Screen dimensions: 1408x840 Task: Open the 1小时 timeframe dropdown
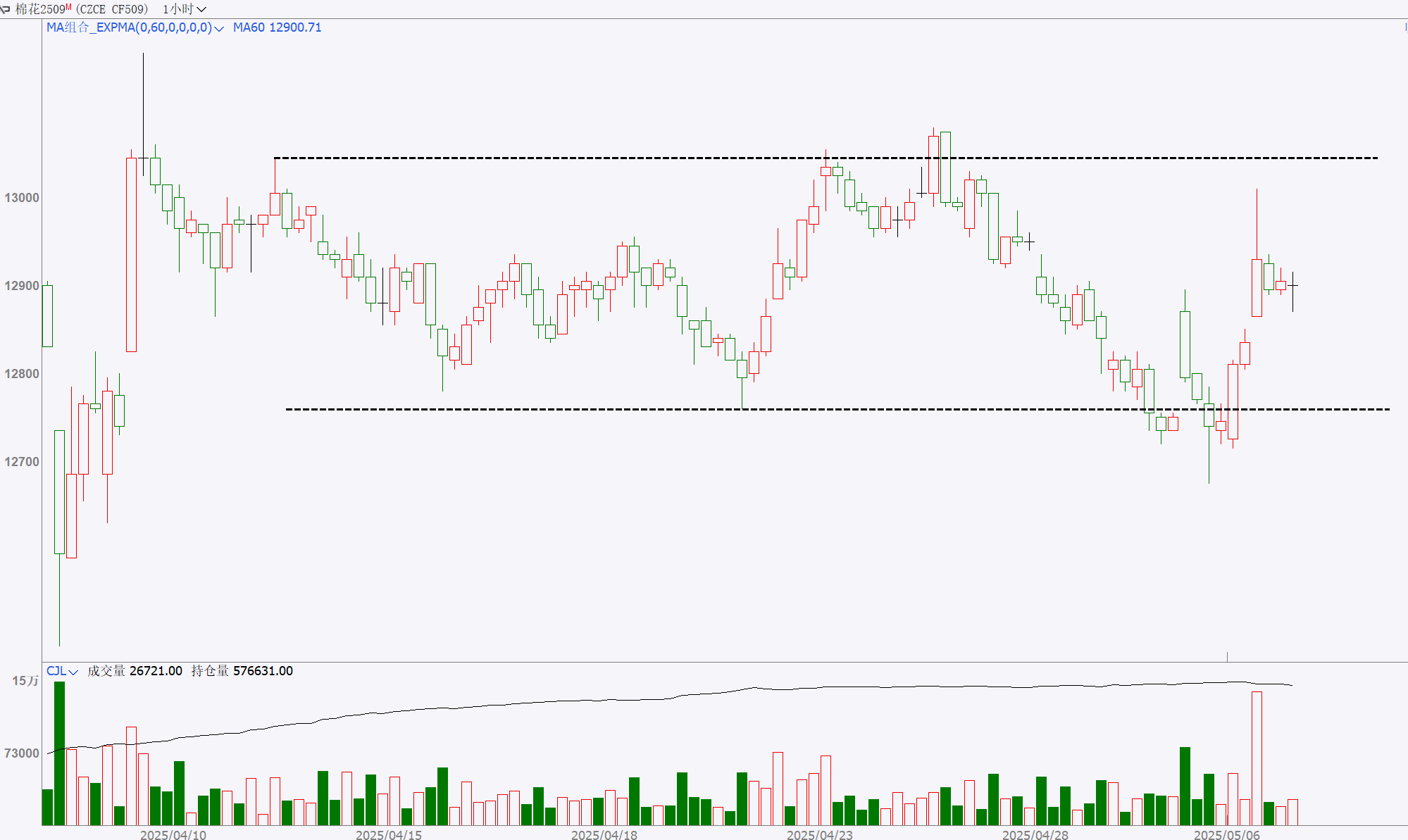[185, 9]
